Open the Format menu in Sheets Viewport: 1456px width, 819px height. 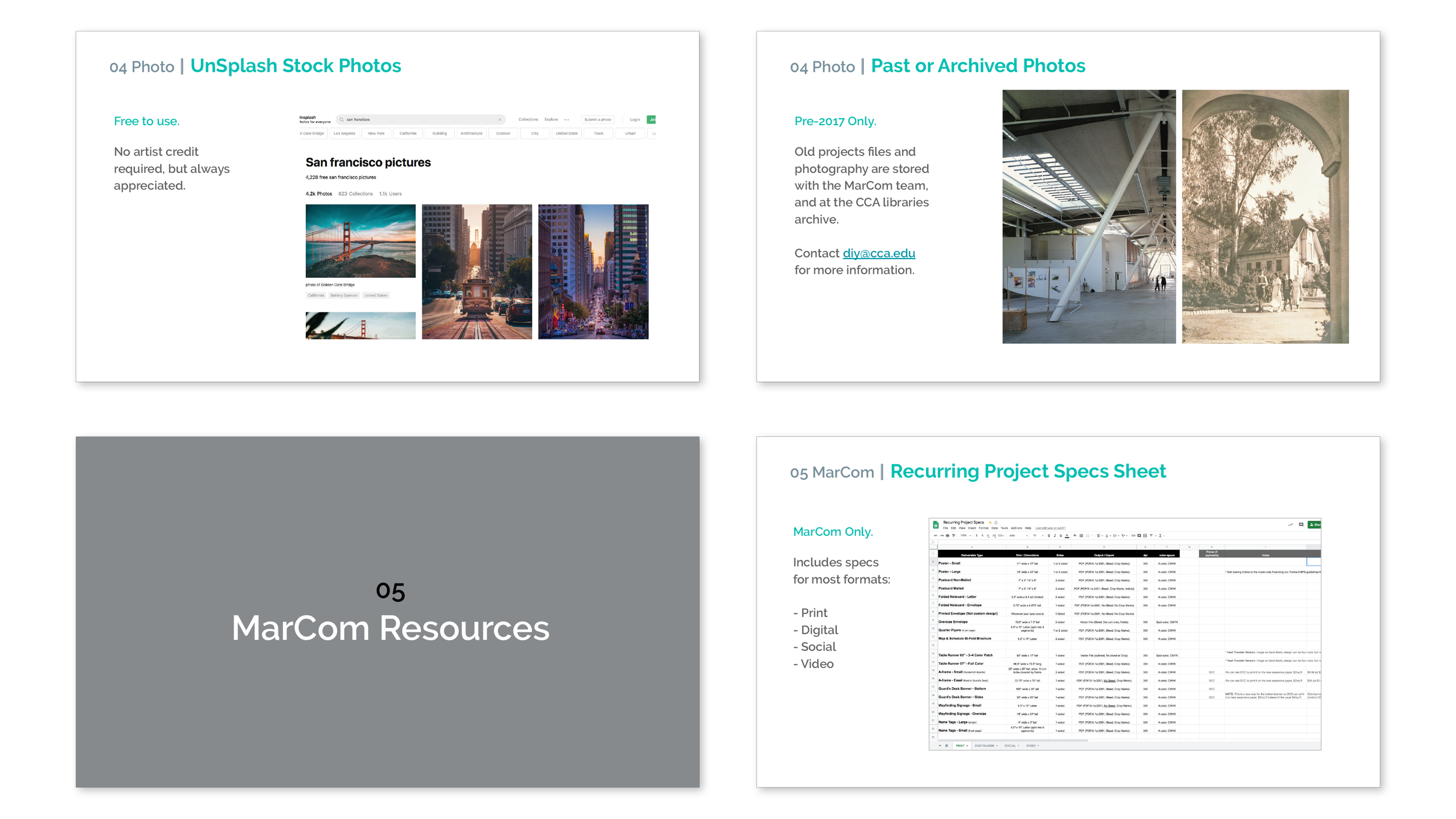[x=984, y=528]
